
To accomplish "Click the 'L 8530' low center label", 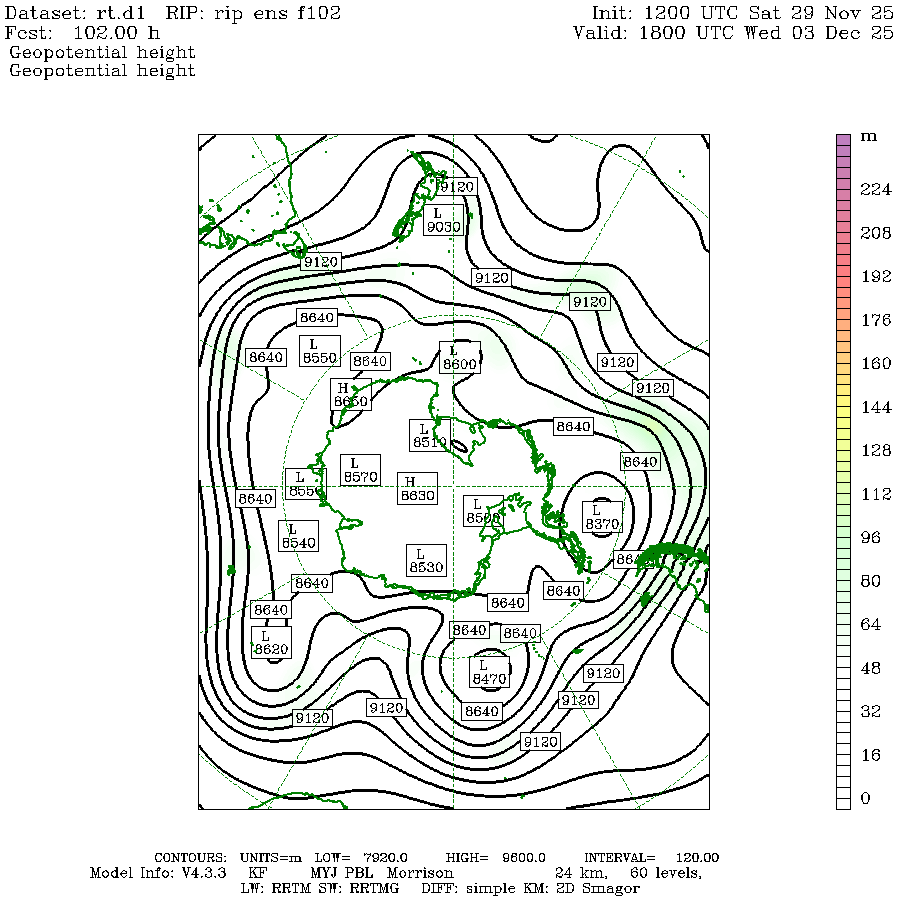I will (x=426, y=560).
